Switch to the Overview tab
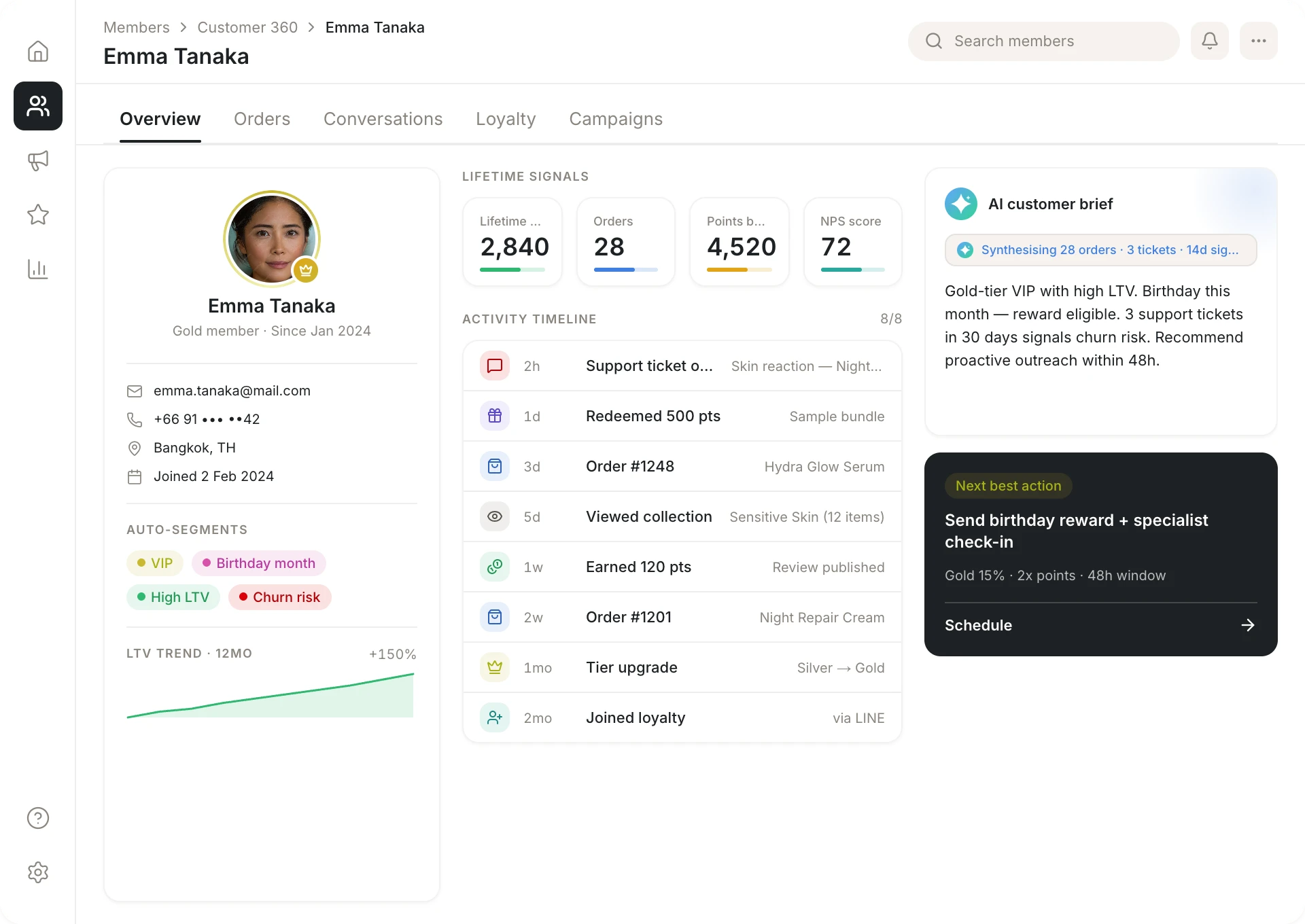The image size is (1305, 924). tap(160, 119)
